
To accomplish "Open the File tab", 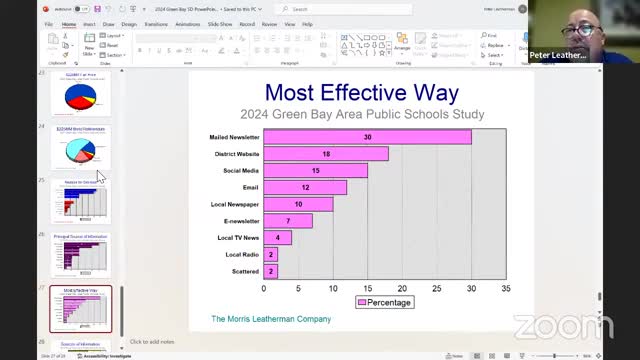I will pos(49,24).
